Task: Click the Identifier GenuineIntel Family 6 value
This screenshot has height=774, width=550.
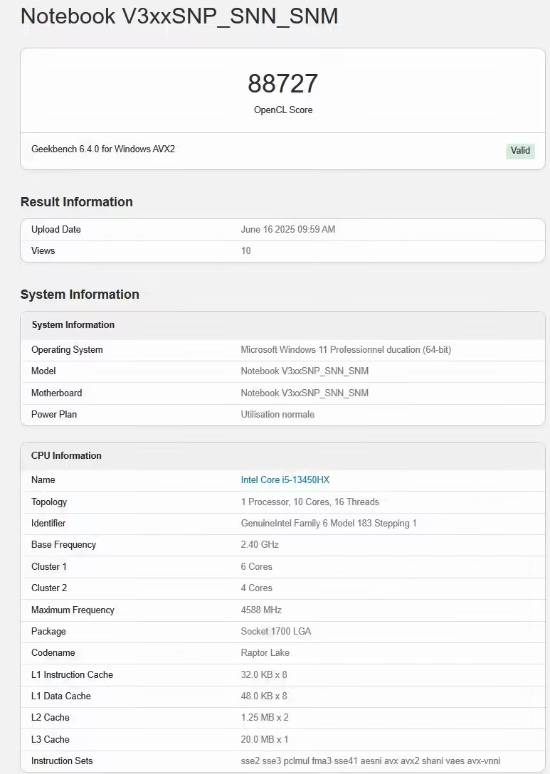Action: click(x=329, y=523)
